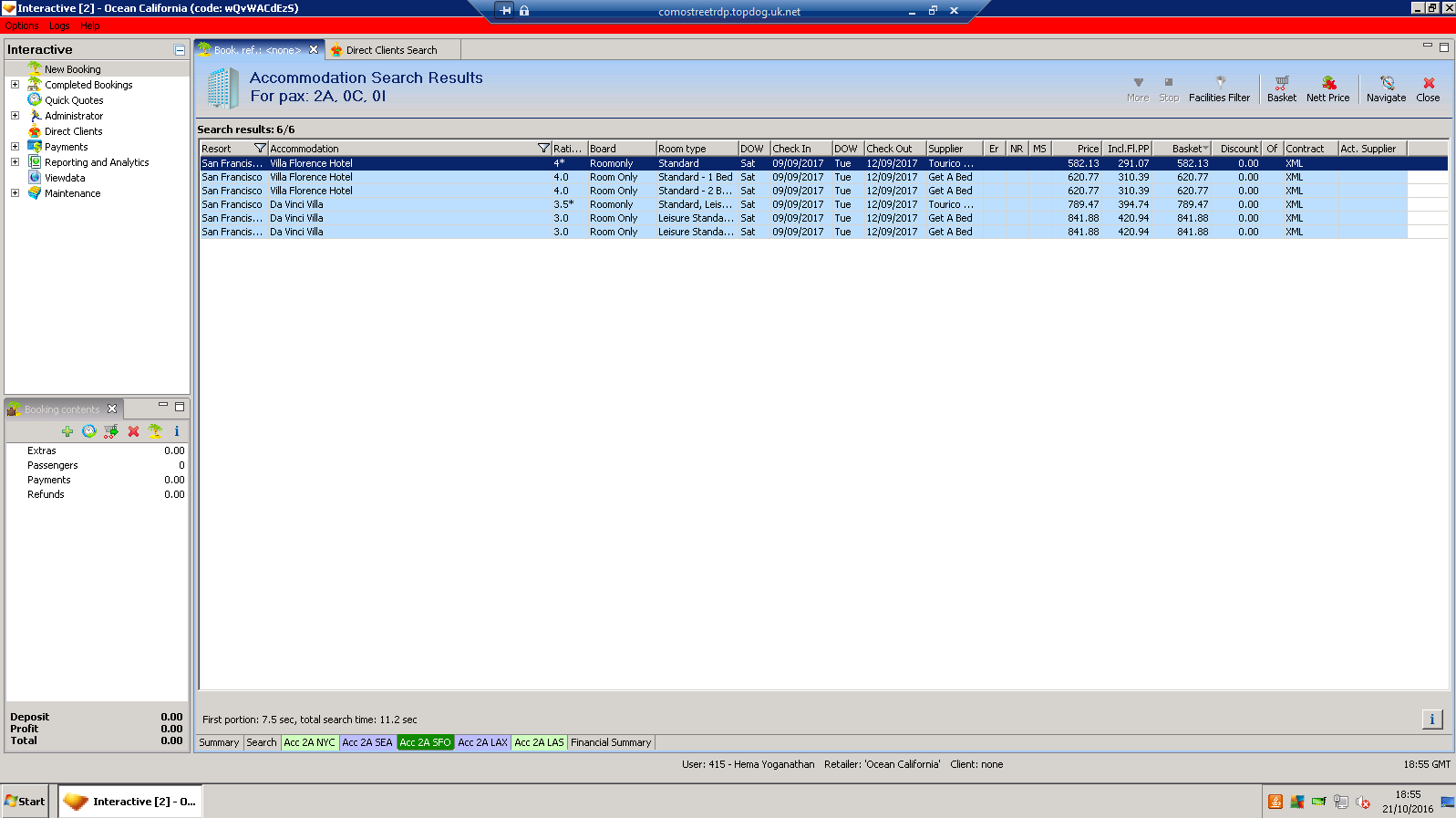Expand the Payments tree node

tap(15, 147)
